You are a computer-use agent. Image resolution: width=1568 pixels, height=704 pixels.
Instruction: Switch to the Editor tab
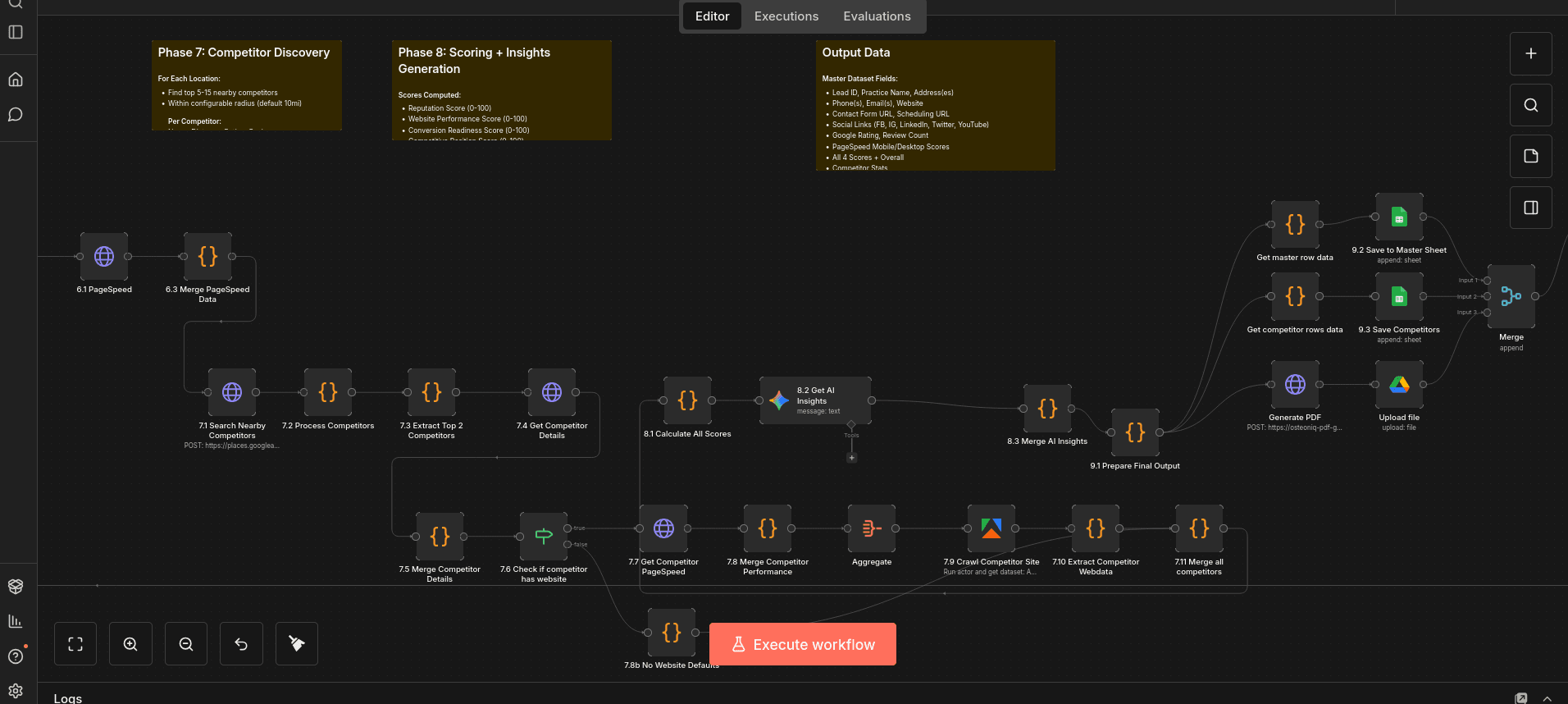point(712,16)
